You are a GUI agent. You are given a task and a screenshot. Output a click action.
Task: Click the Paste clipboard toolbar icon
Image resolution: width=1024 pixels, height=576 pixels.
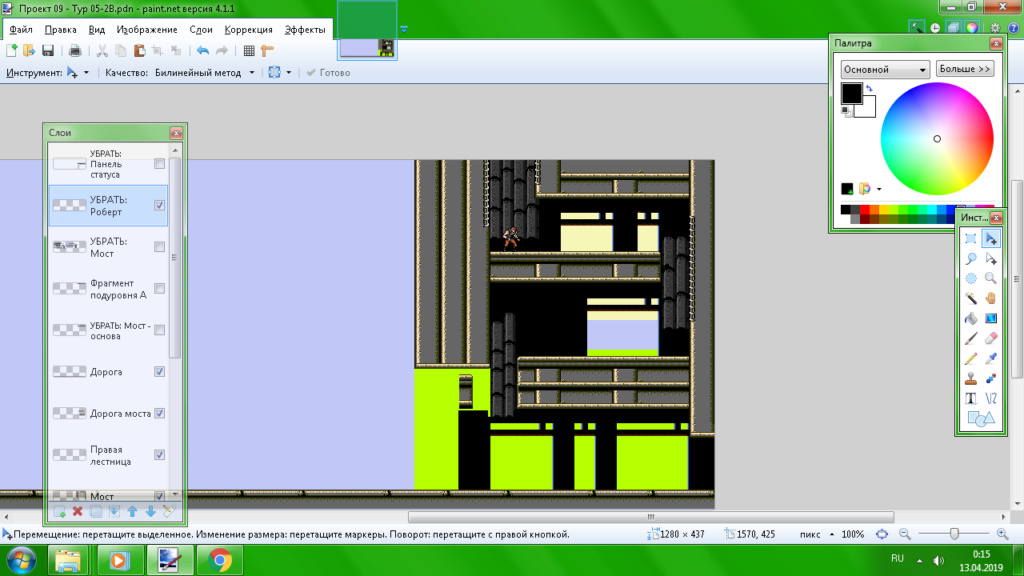[x=139, y=50]
